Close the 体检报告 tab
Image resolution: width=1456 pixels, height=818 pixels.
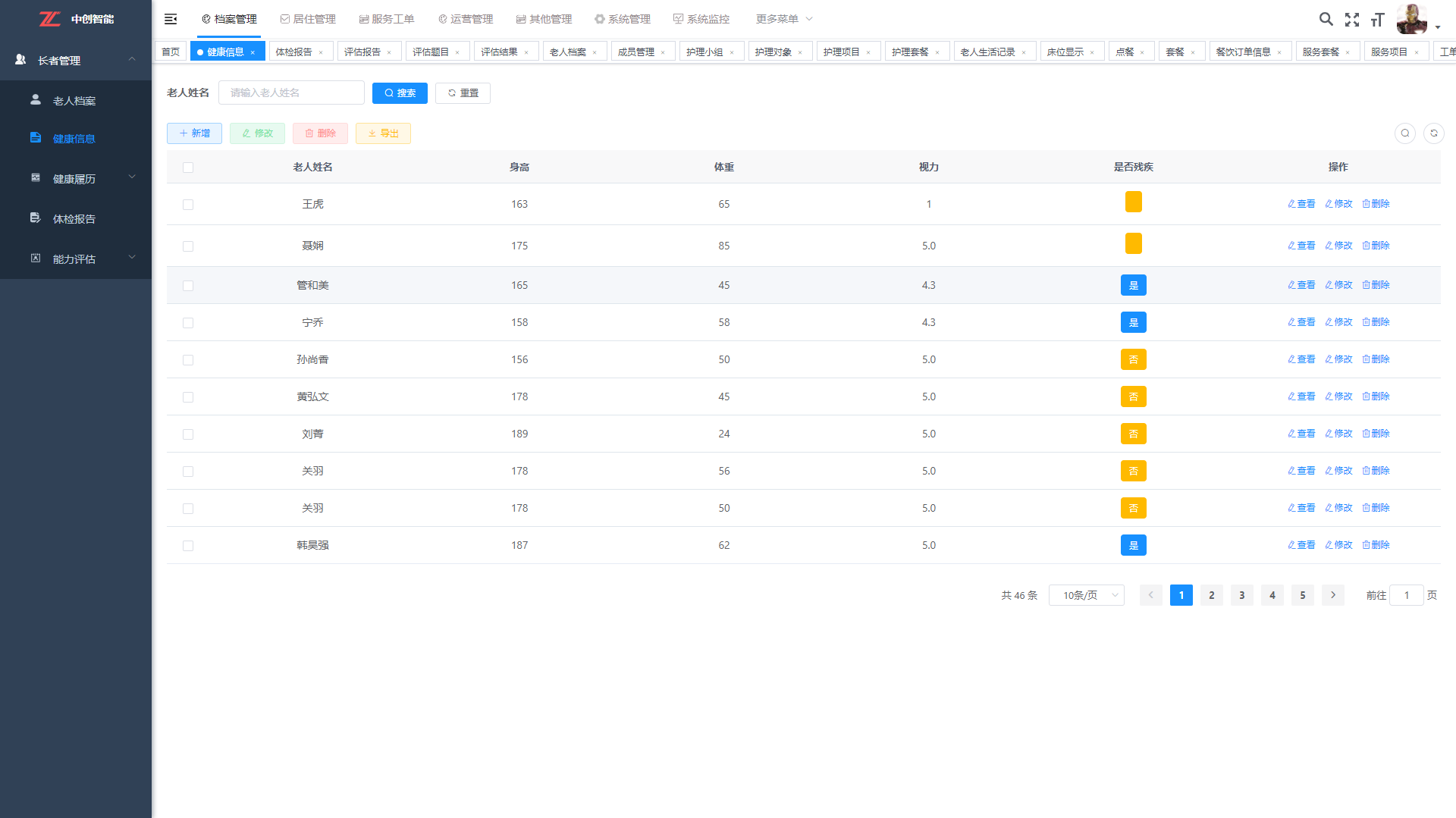click(321, 52)
